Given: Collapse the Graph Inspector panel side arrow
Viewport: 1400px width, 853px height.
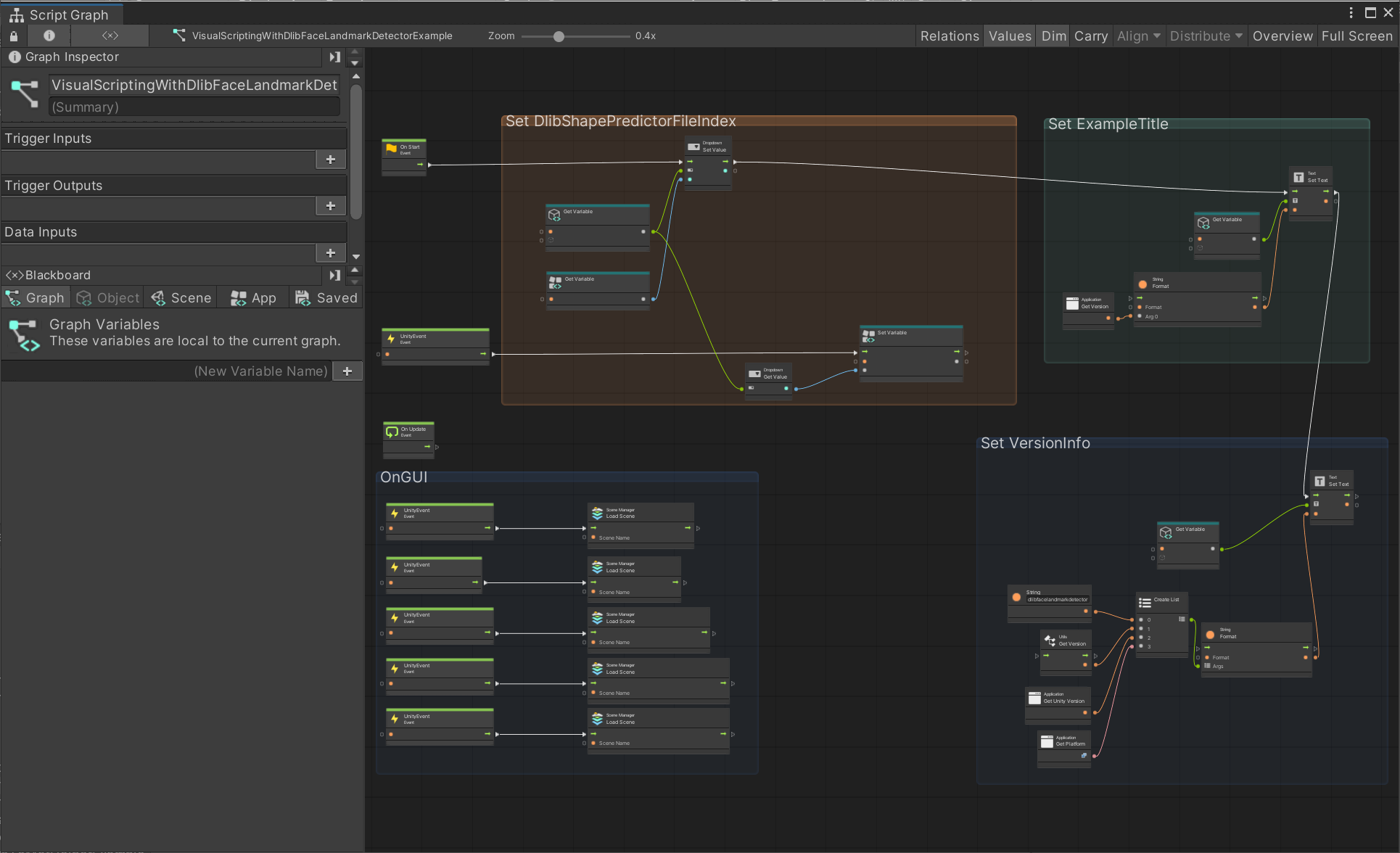Looking at the screenshot, I should [334, 57].
